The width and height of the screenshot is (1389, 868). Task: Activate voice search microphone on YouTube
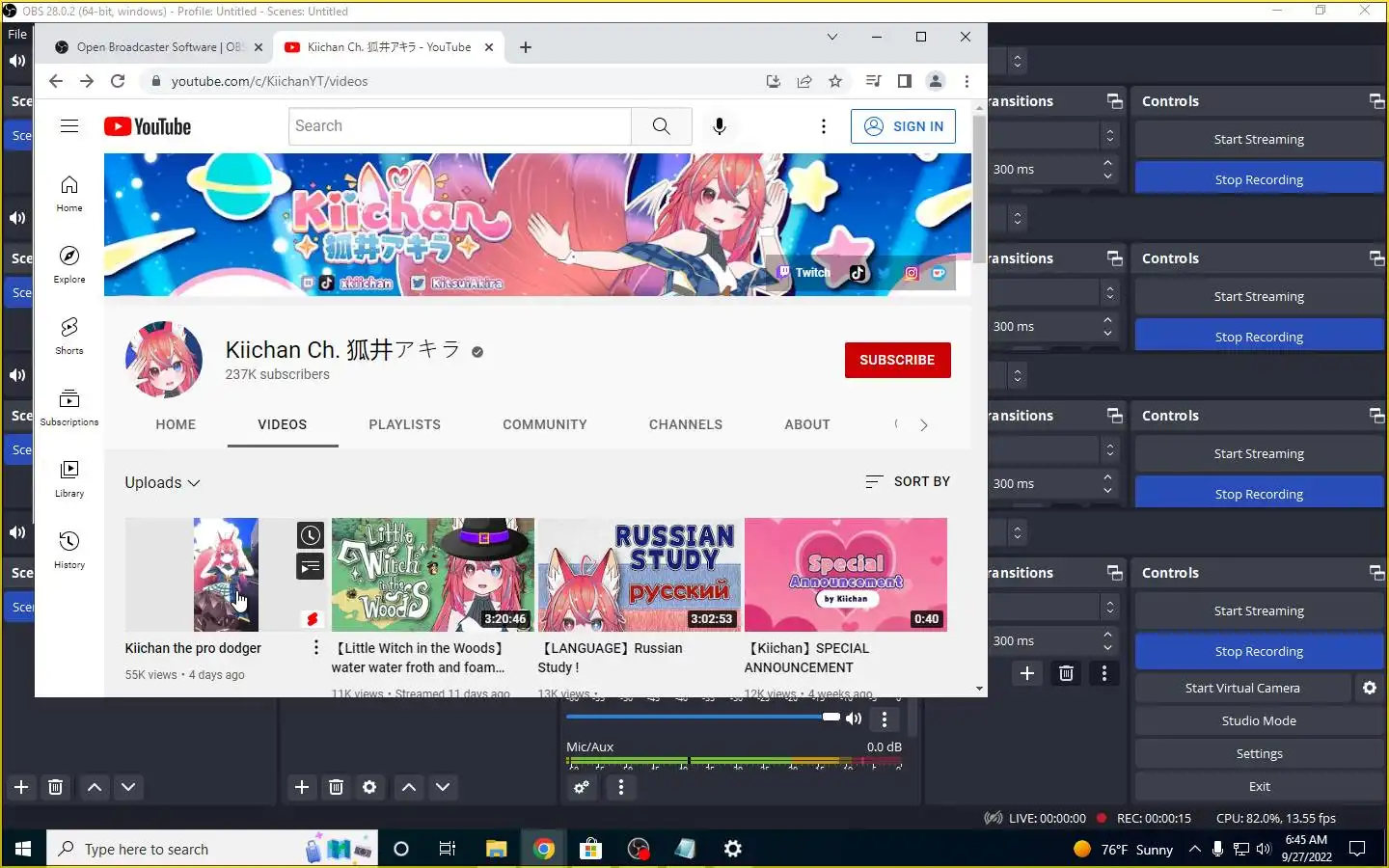(x=719, y=126)
